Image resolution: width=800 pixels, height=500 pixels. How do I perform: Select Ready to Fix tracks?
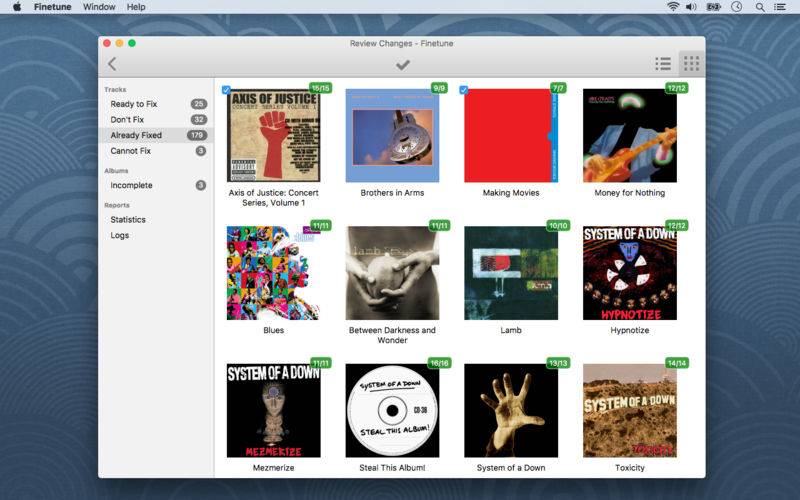(156, 104)
